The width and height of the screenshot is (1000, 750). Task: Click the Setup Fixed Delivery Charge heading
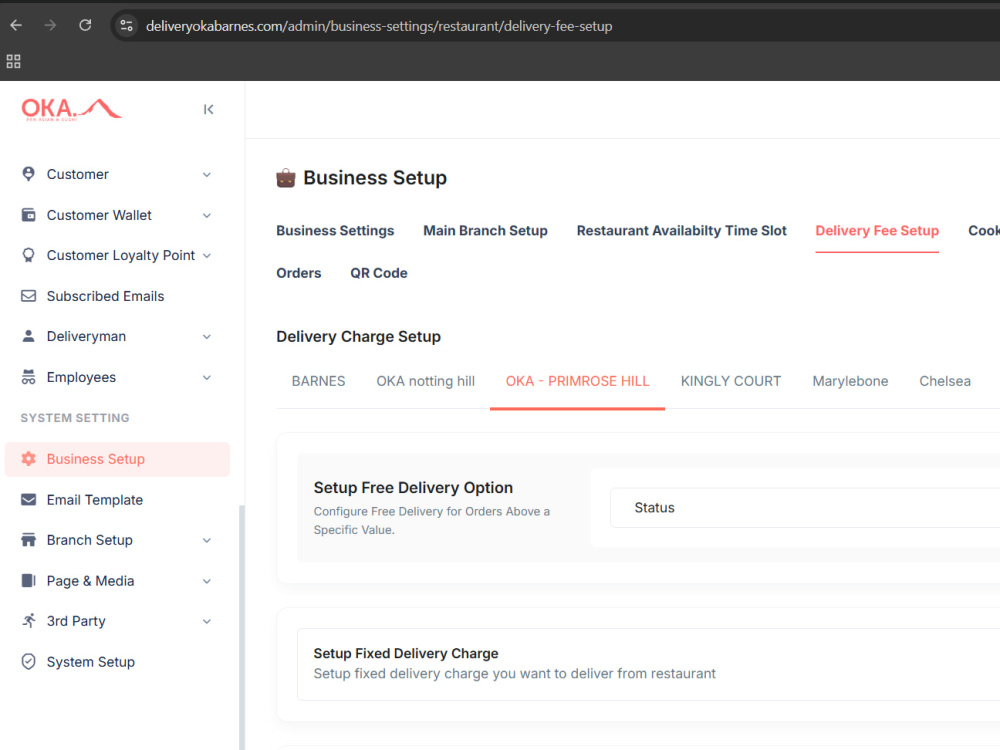[x=406, y=653]
